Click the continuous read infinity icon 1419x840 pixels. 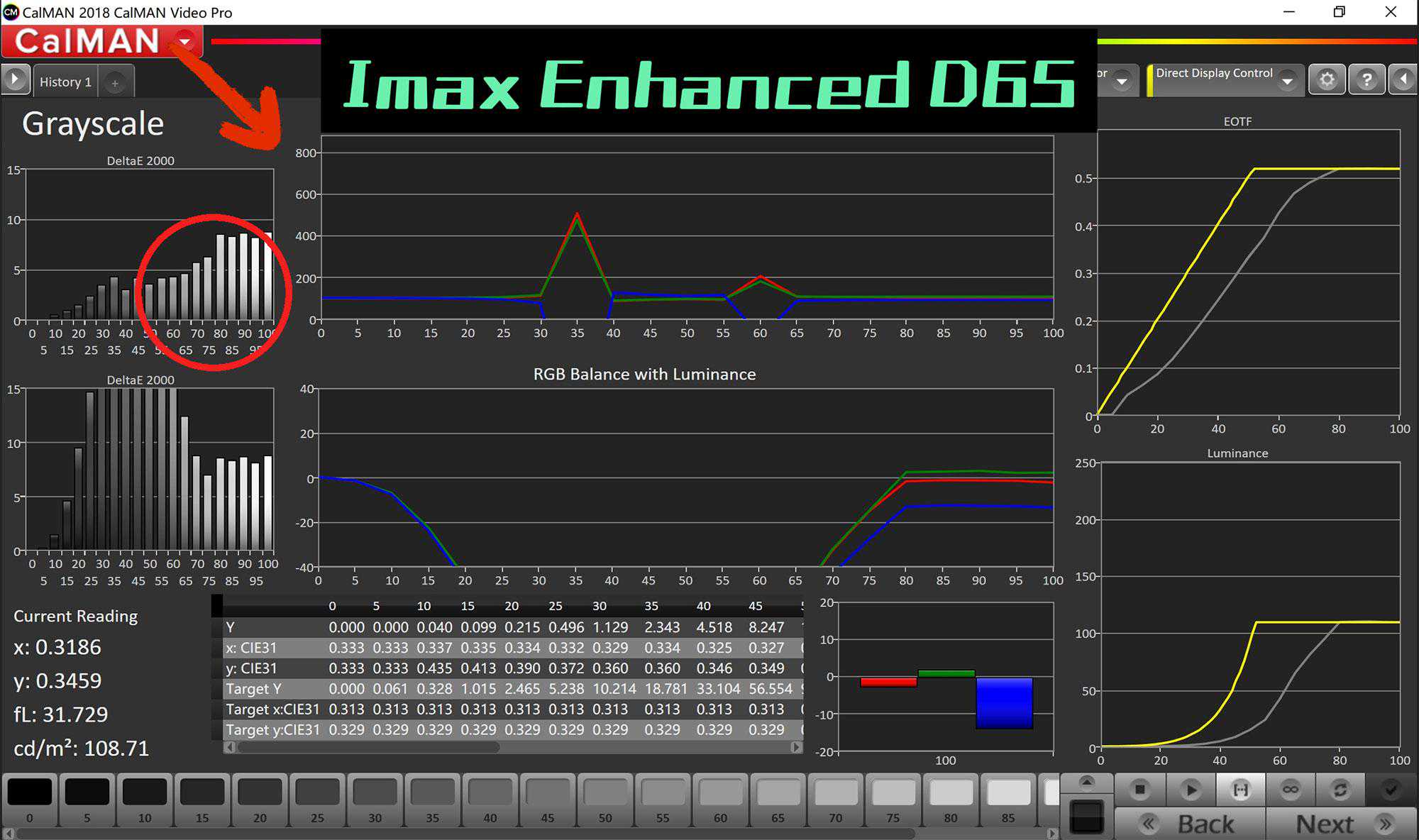[1291, 790]
